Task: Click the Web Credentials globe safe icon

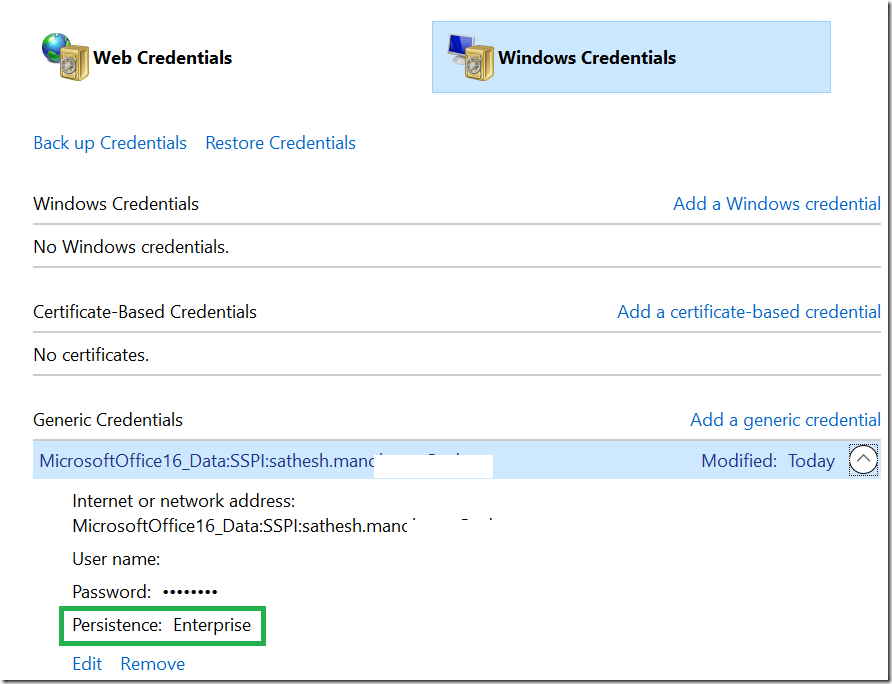Action: pos(65,57)
